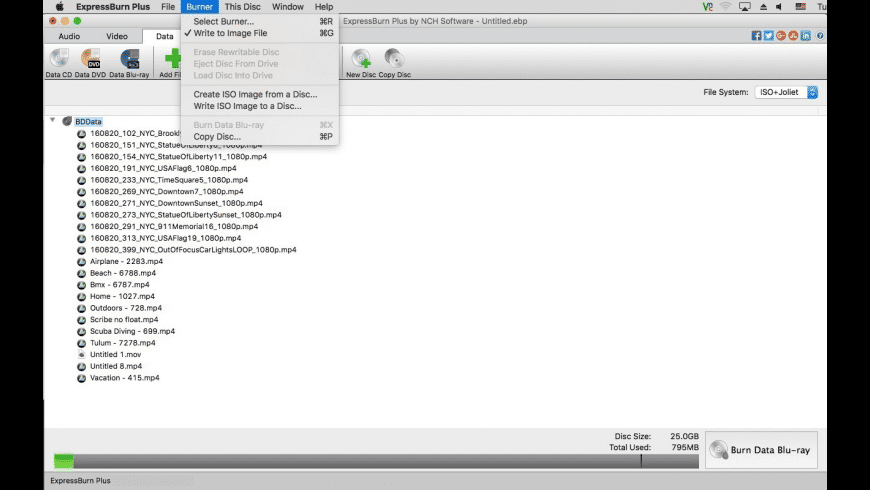
Task: Click the VNC status icon in menu bar
Action: 707,7
